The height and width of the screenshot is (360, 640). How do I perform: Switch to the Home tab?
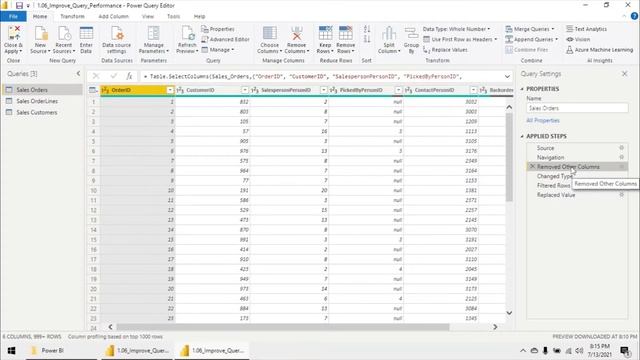(x=40, y=16)
